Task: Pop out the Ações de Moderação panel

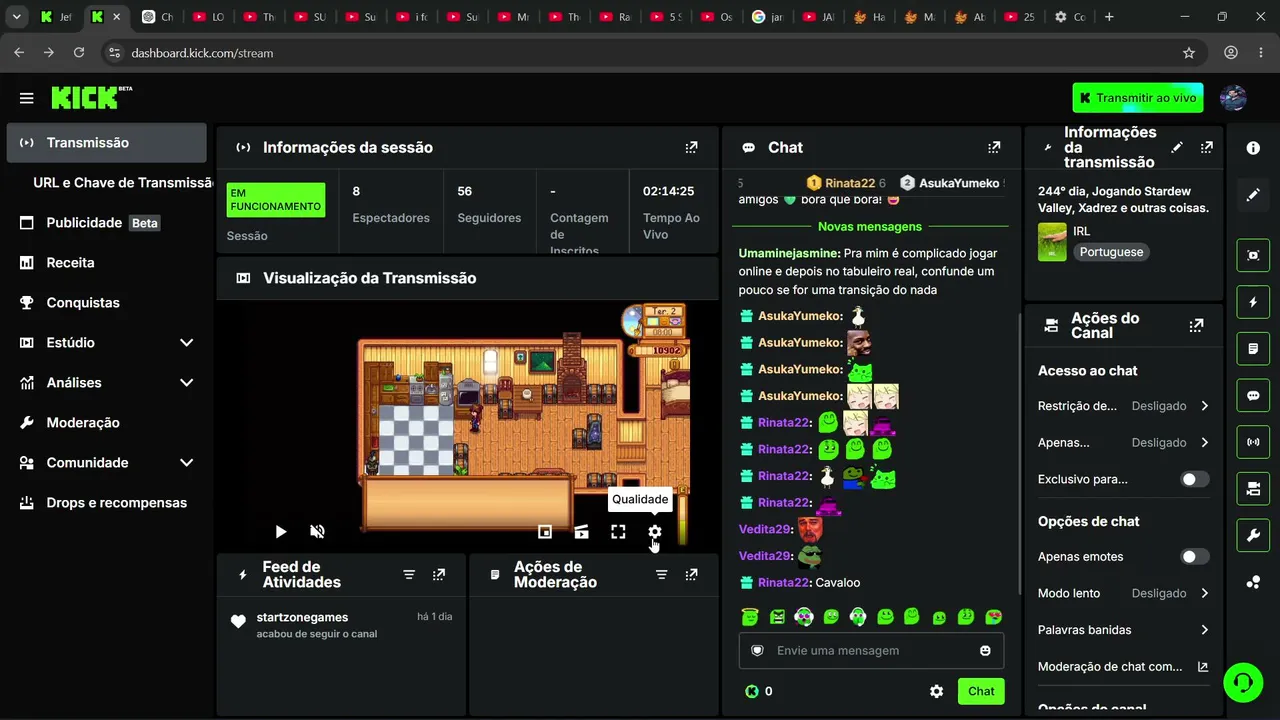Action: (x=691, y=575)
